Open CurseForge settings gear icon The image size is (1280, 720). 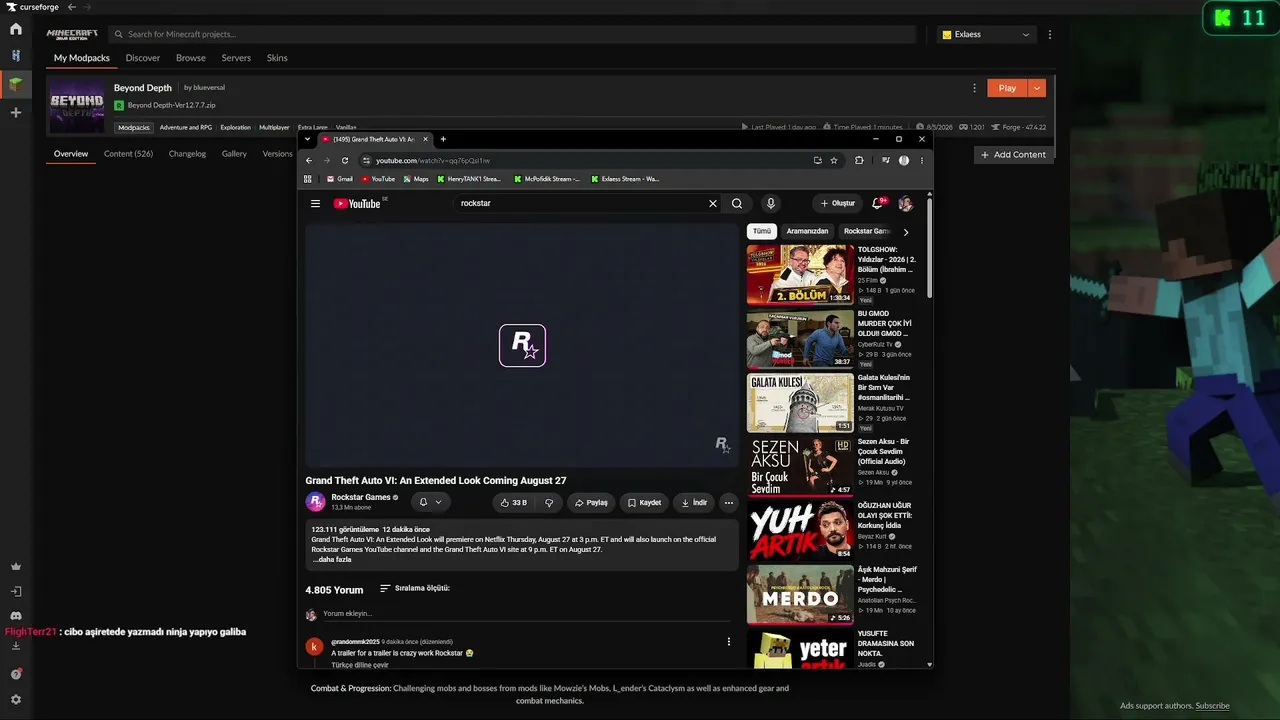(x=16, y=700)
